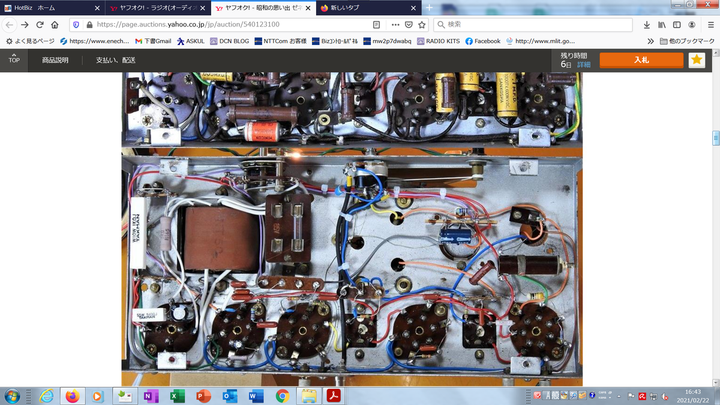
Task: Launch Excel from the taskbar
Action: tap(178, 396)
